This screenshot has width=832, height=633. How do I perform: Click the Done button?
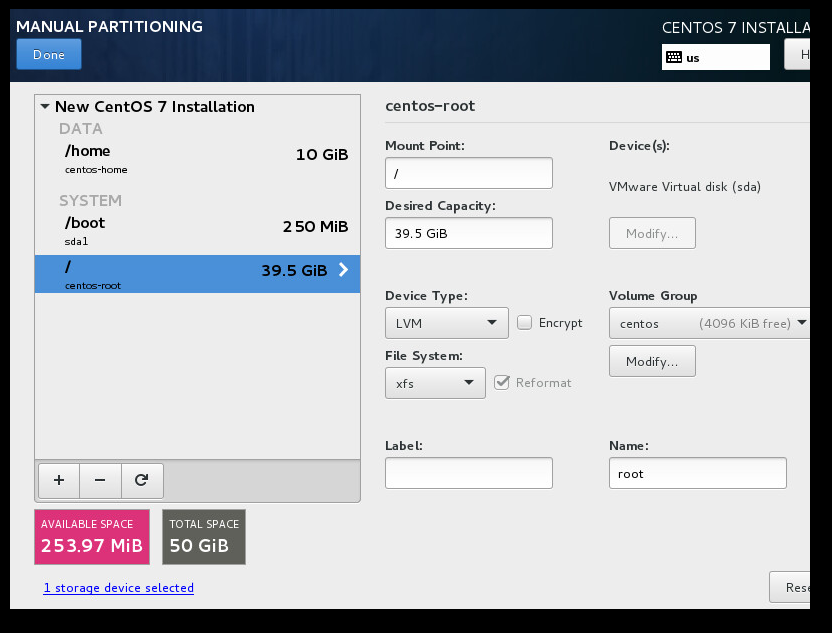(x=49, y=54)
